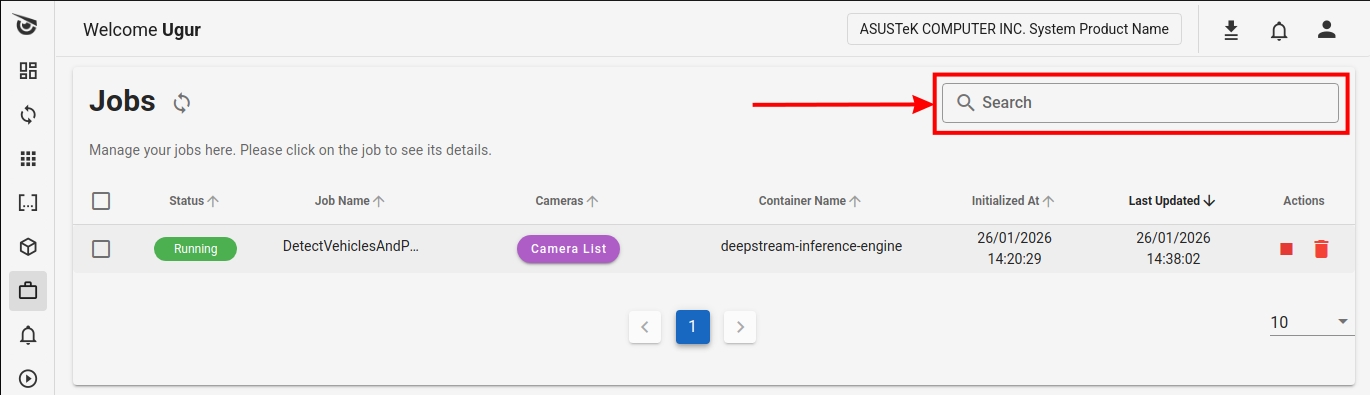Tick the checkbox for the DetectVehiclesAndP job

(101, 249)
